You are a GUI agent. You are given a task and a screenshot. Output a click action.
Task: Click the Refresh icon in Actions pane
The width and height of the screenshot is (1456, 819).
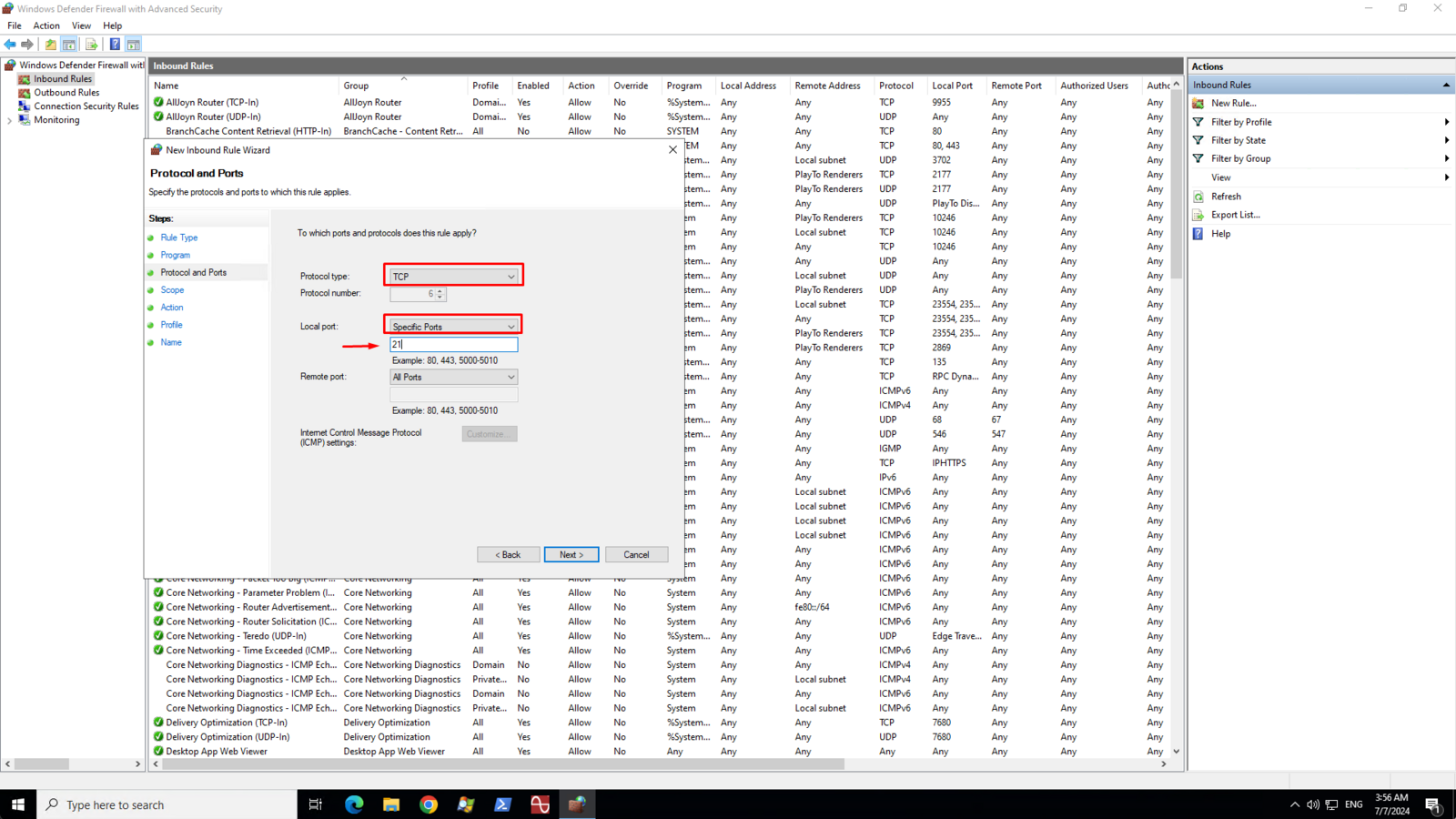(x=1198, y=197)
